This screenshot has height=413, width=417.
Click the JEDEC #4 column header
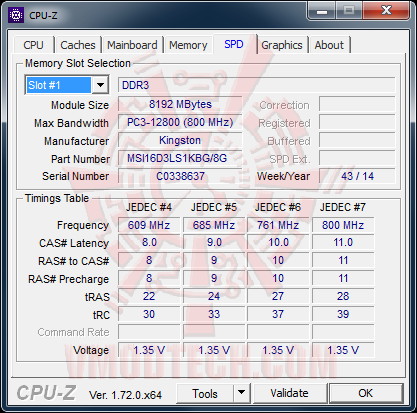pyautogui.click(x=149, y=207)
